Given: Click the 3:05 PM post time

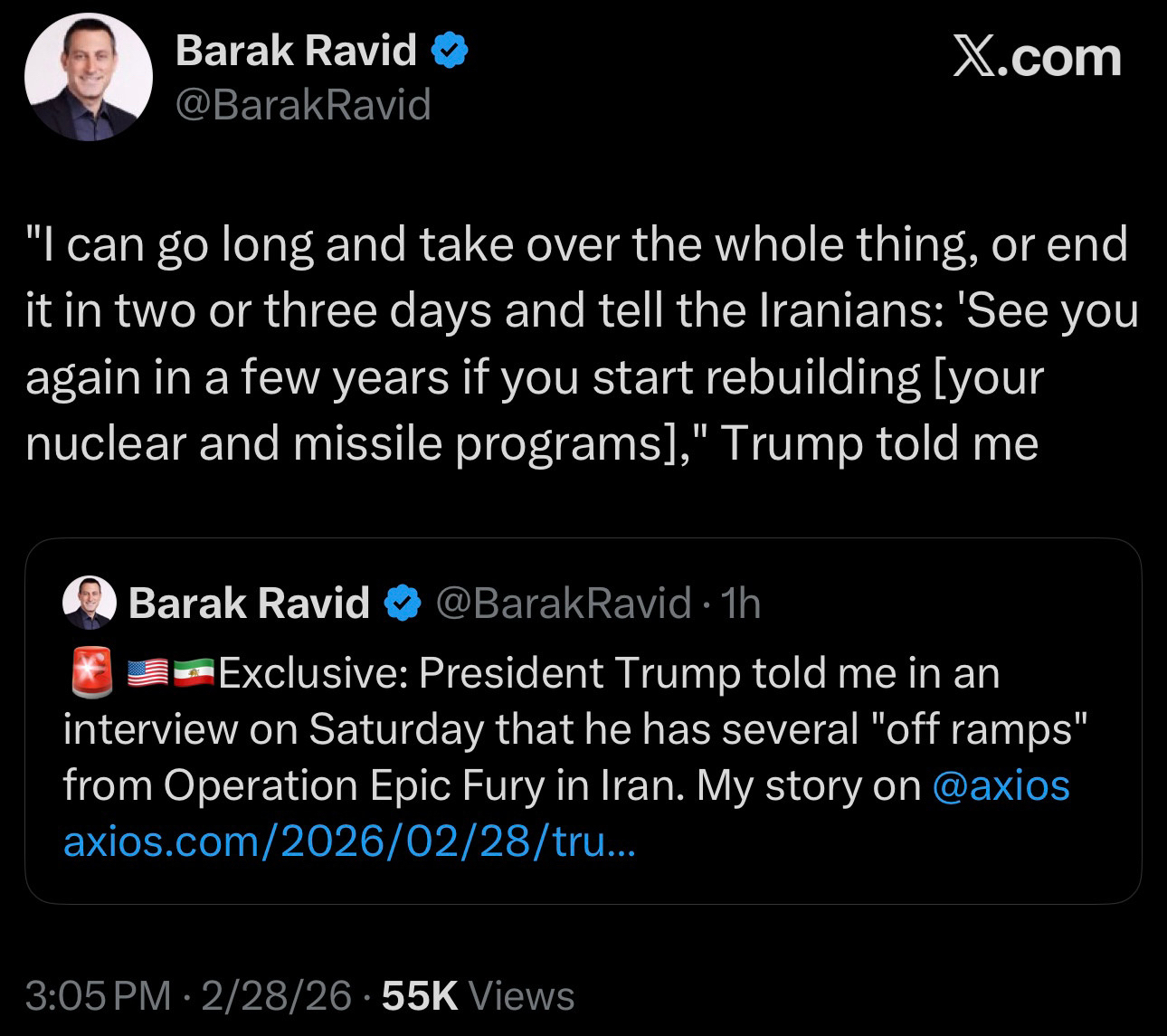Looking at the screenshot, I should click(x=98, y=996).
